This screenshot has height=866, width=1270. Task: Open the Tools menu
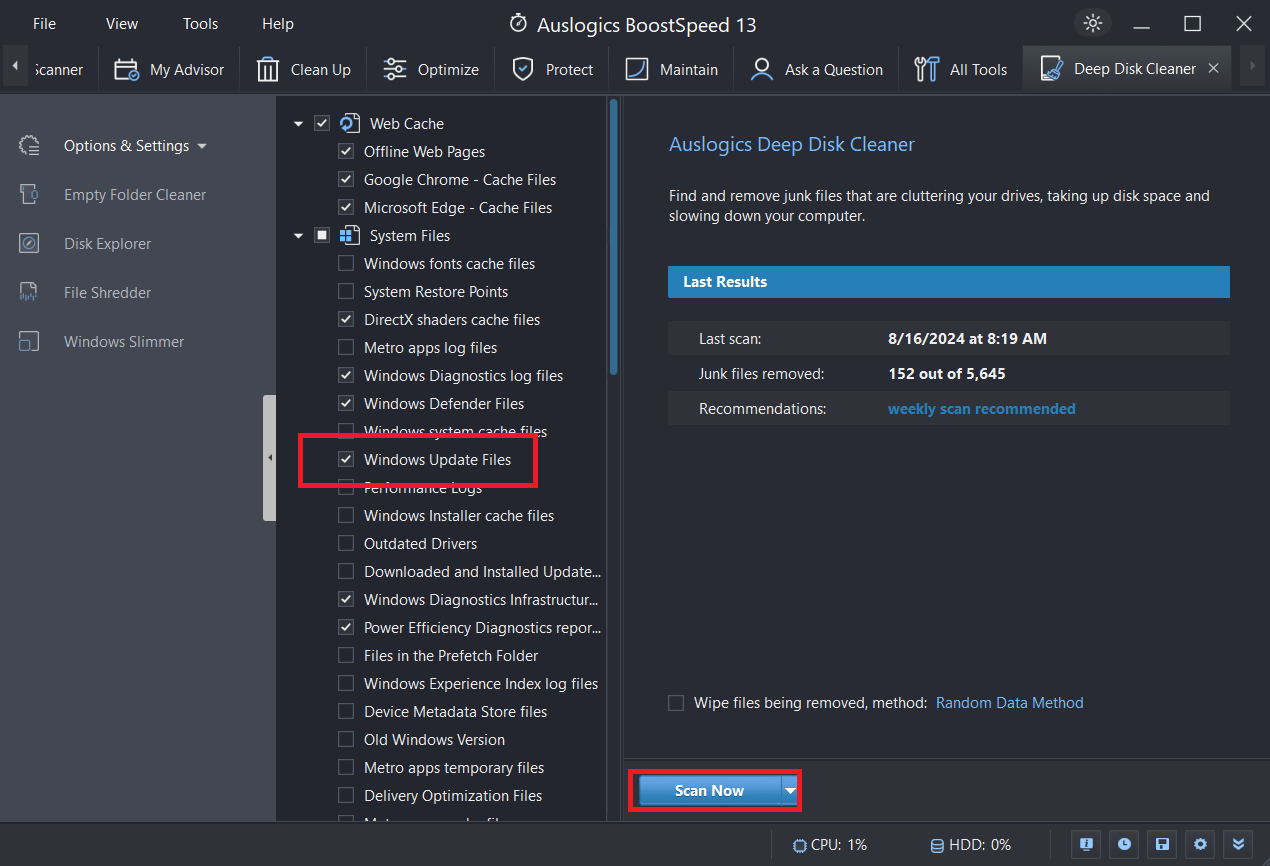point(200,23)
